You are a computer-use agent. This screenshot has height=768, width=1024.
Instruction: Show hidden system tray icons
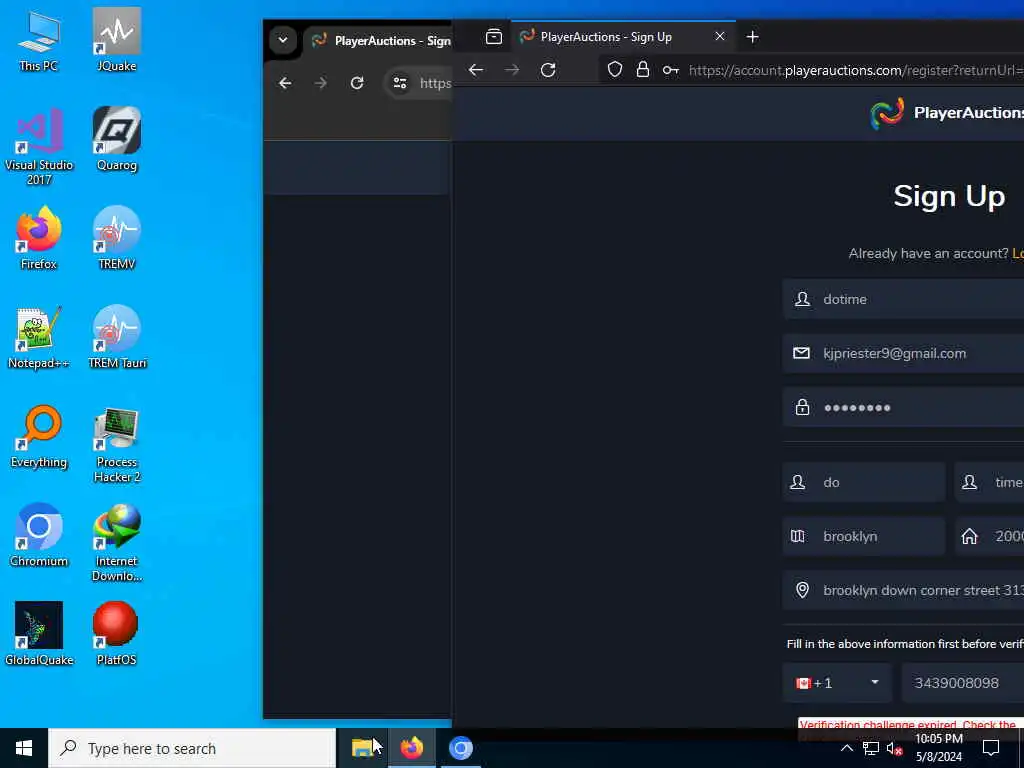(846, 748)
